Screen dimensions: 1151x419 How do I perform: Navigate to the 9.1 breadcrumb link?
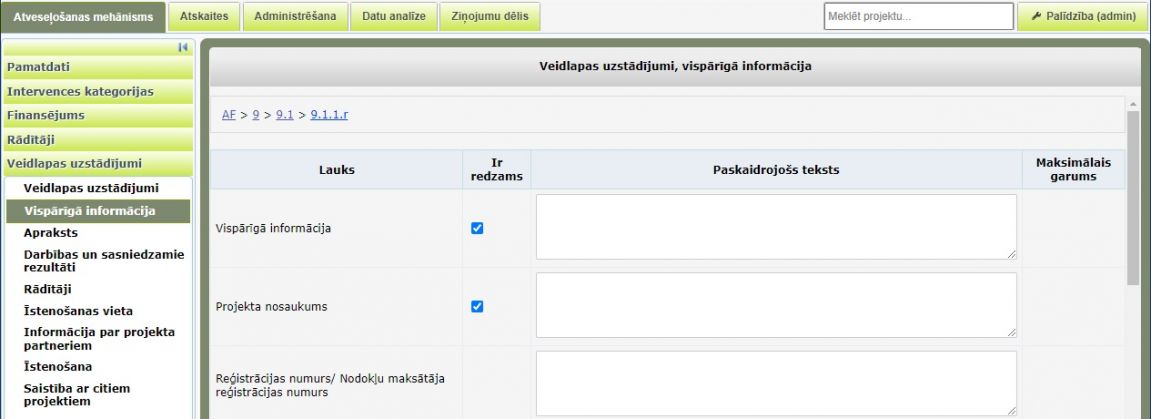(x=284, y=115)
